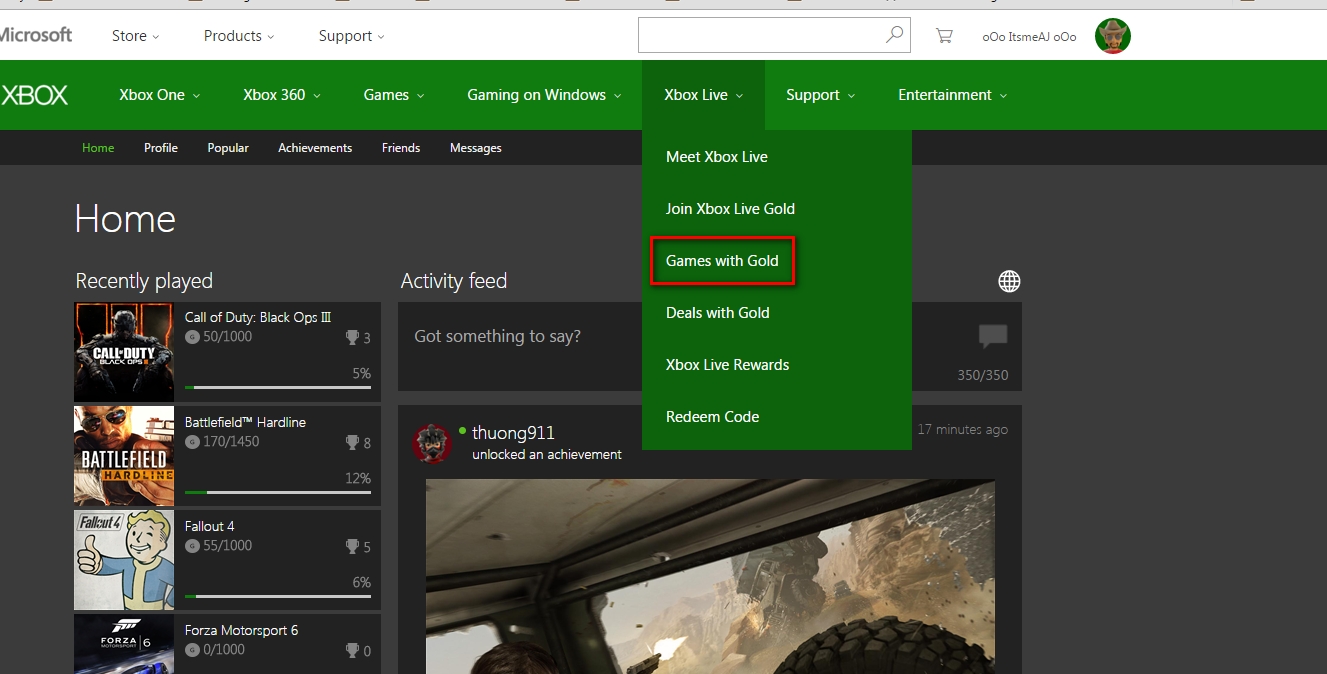Open the Friends tab
This screenshot has height=674, width=1327.
(401, 148)
